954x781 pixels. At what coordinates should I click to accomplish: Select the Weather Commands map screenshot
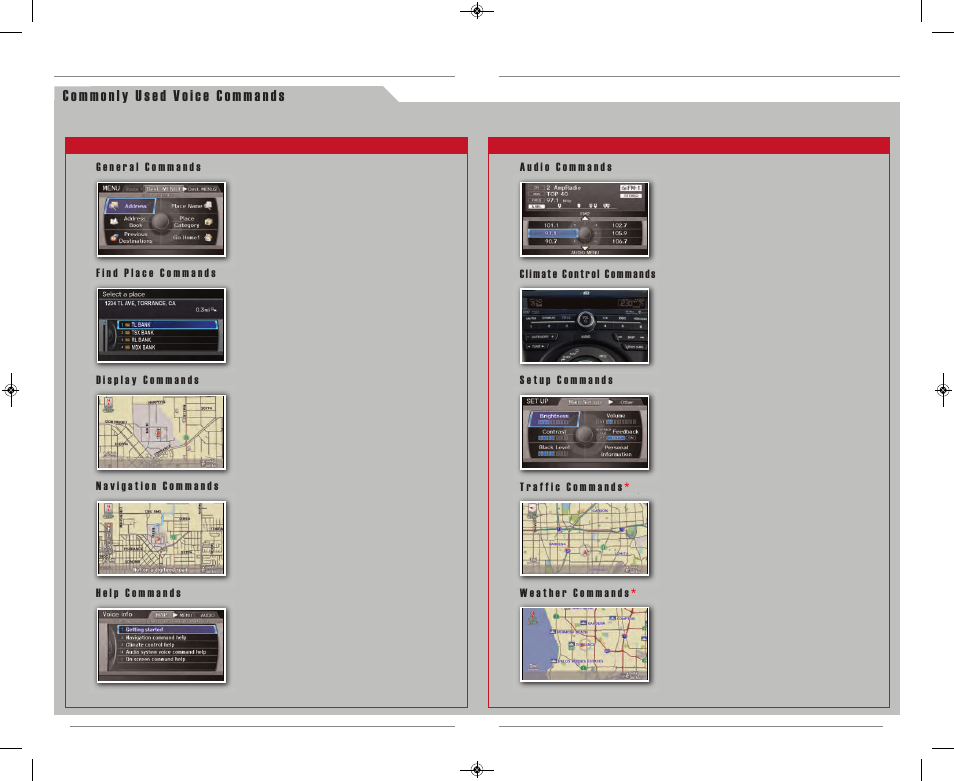(x=585, y=644)
